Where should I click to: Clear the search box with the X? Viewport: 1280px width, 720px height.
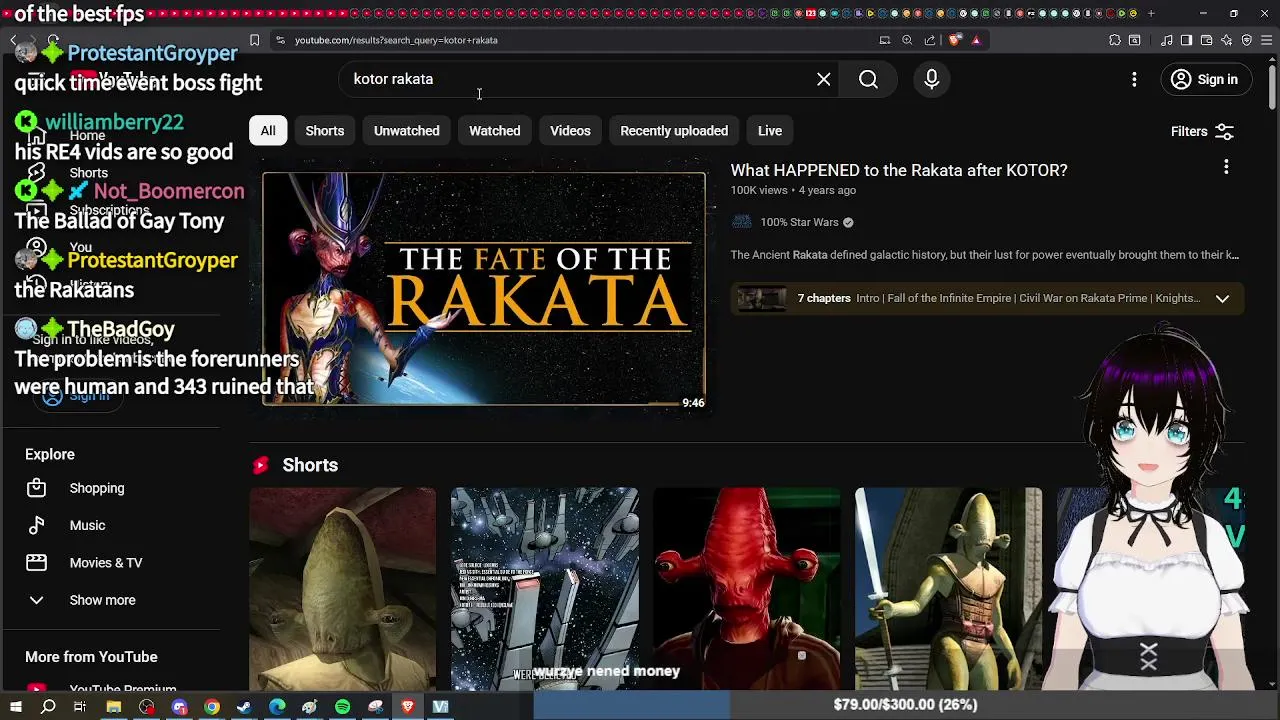point(824,80)
